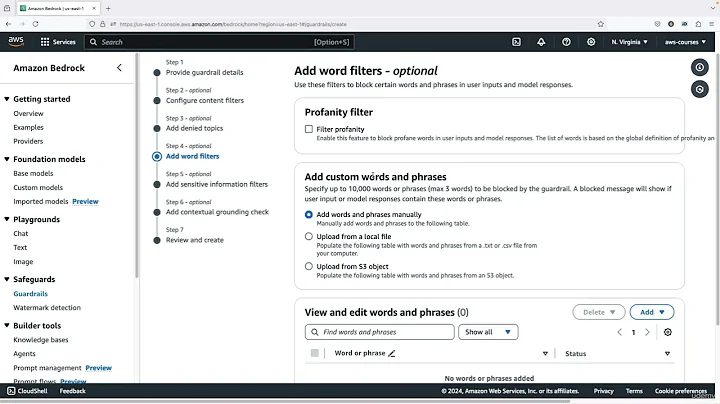Open CloudShell icon in top navigation bar
Screen dimensions: 720x404
coord(516,42)
